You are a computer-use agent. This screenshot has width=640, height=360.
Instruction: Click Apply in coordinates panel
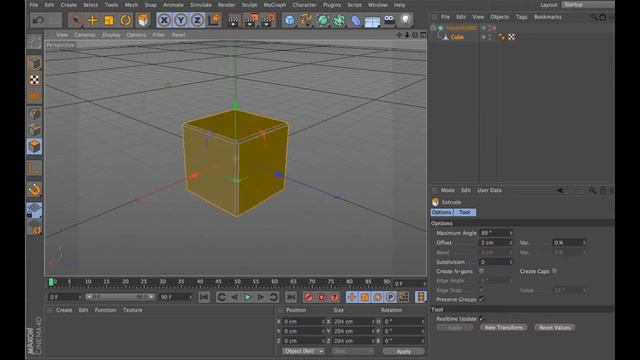(404, 351)
